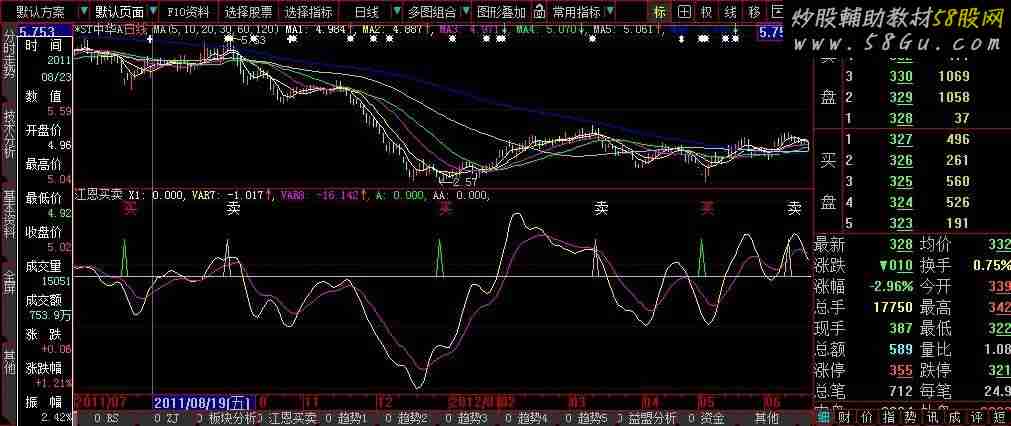
Task: Click the 图形叠加 button
Action: [x=502, y=12]
